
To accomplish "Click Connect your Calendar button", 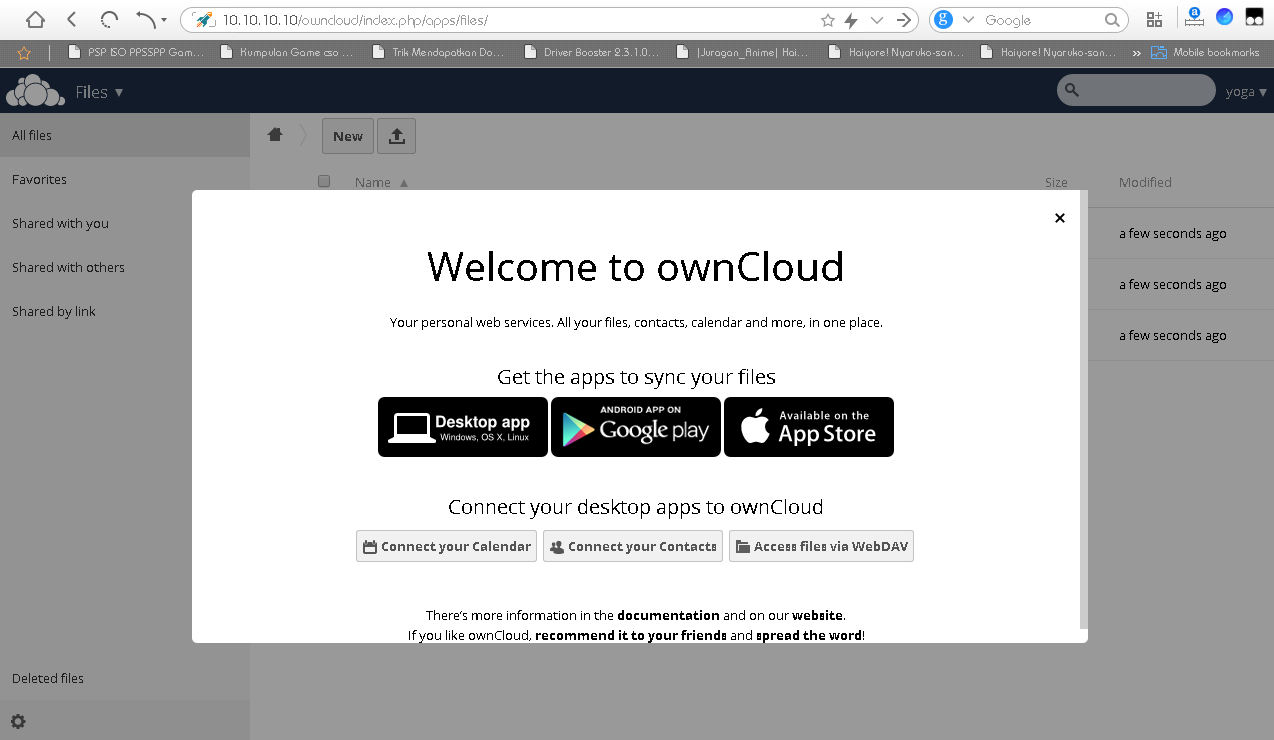I will point(446,546).
